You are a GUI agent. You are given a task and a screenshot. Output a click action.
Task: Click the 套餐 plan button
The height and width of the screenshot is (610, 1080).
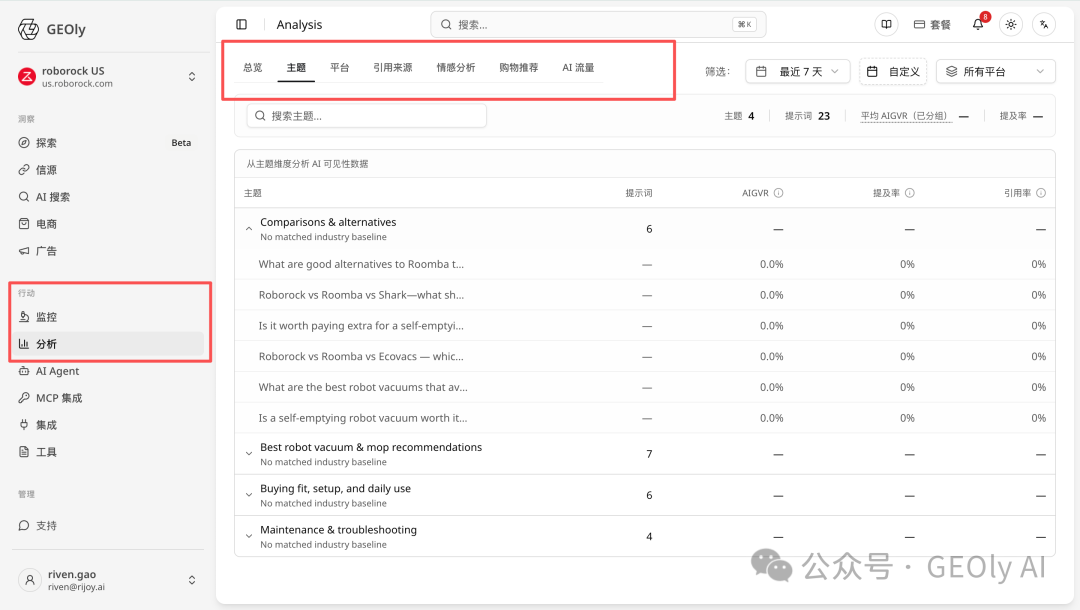(932, 25)
